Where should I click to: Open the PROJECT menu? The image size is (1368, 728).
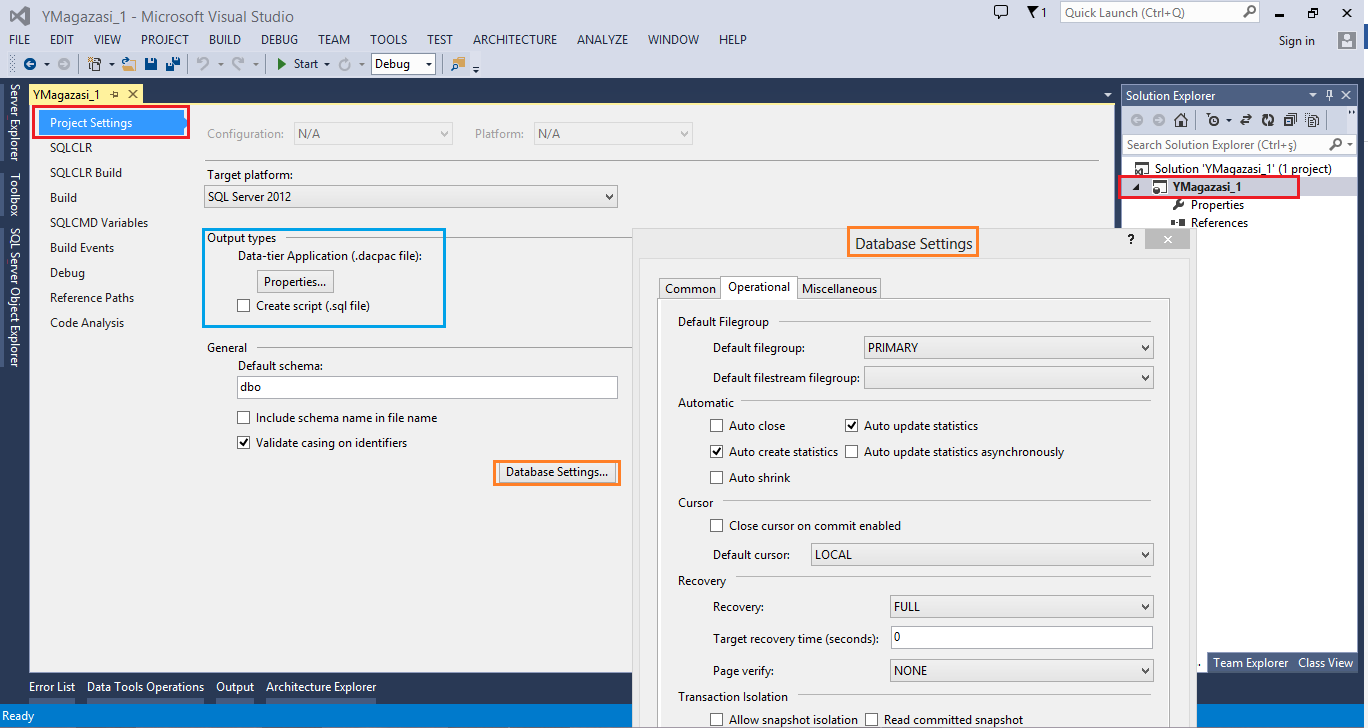[165, 40]
